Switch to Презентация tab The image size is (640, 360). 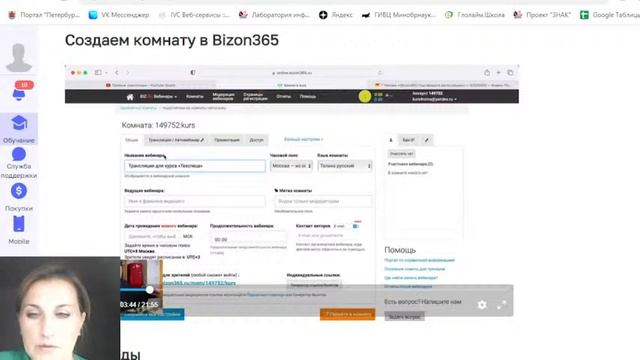[227, 140]
